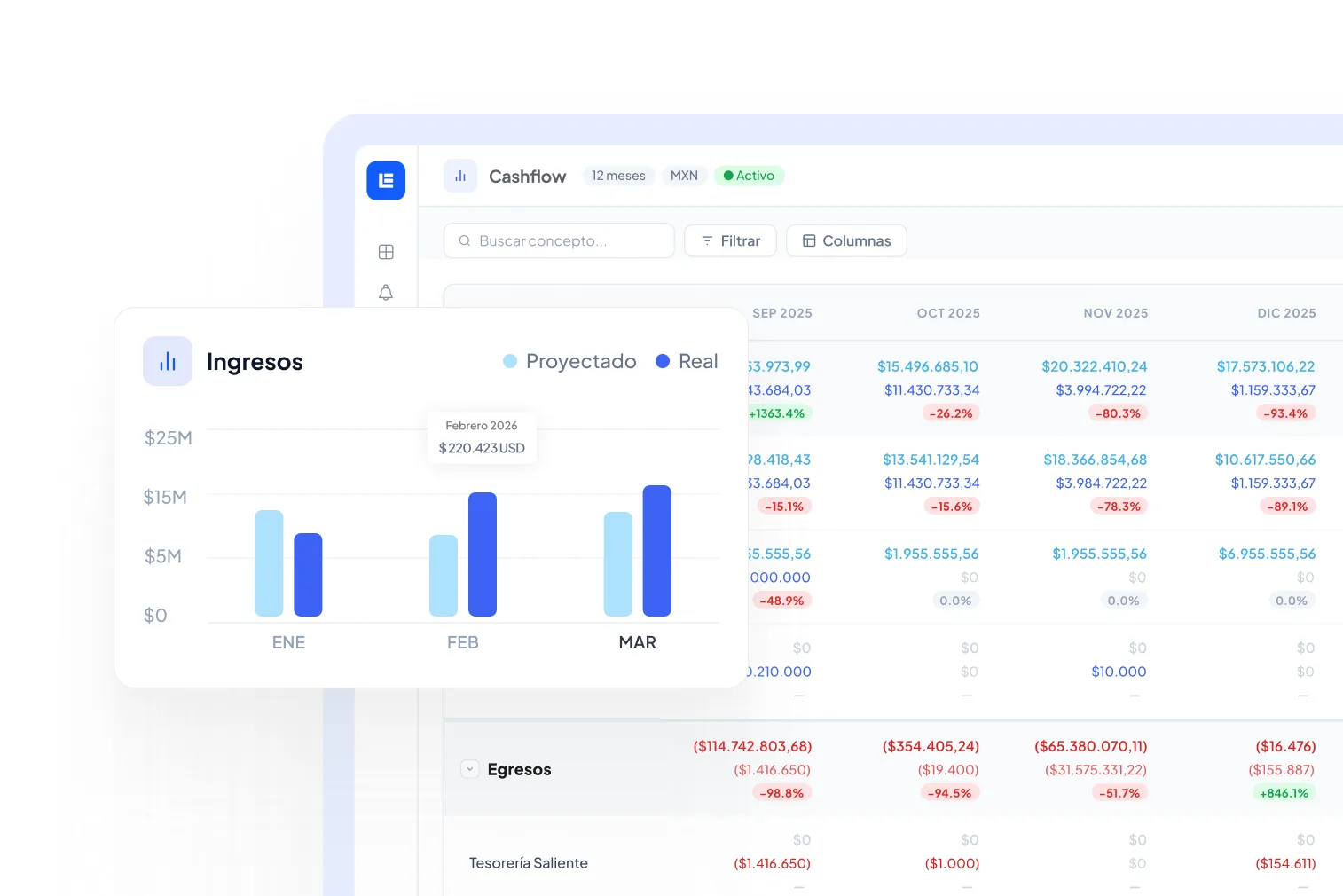Open the Columnas button
This screenshot has width=1343, height=896.
[846, 240]
